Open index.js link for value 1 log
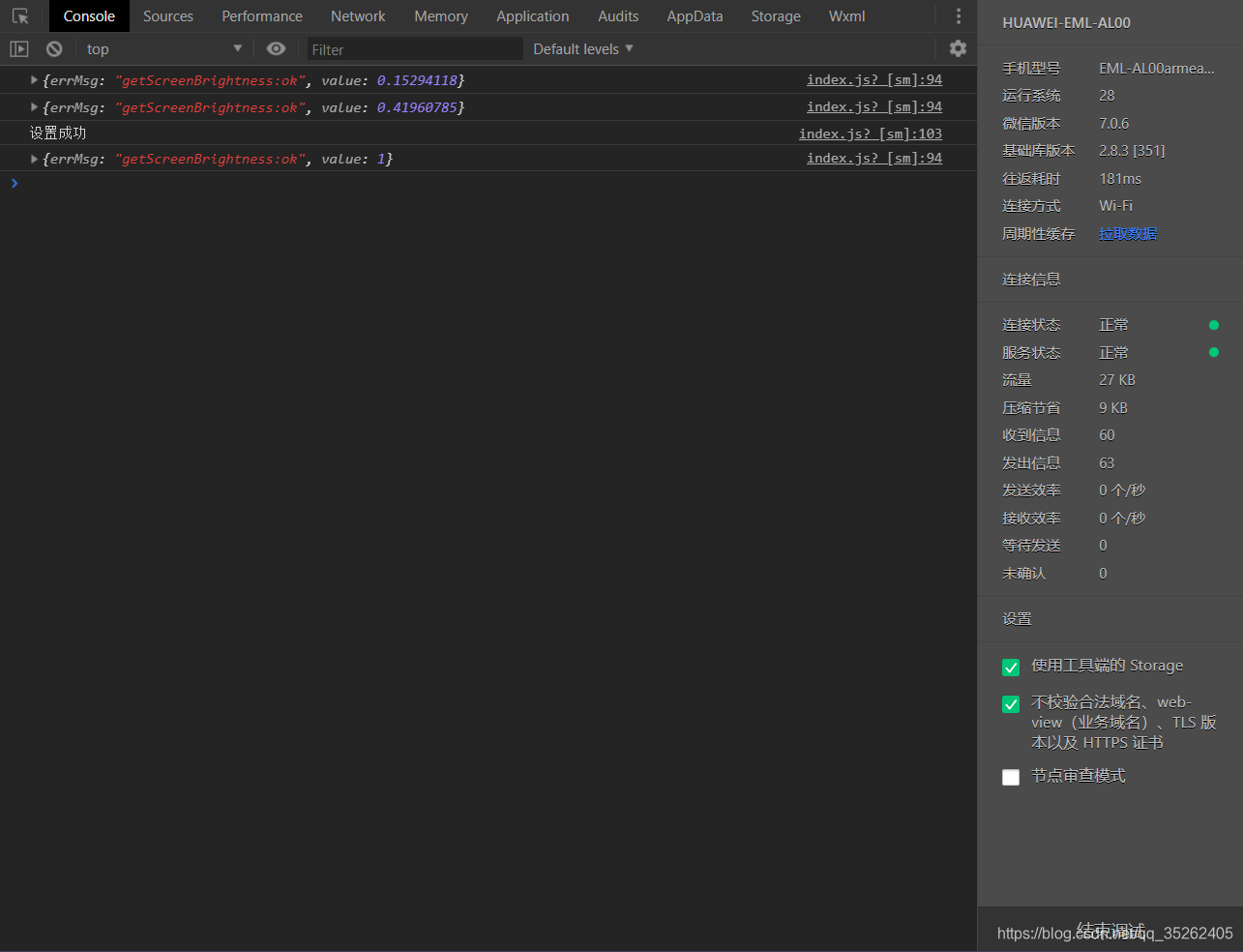Image resolution: width=1243 pixels, height=952 pixels. pos(874,158)
